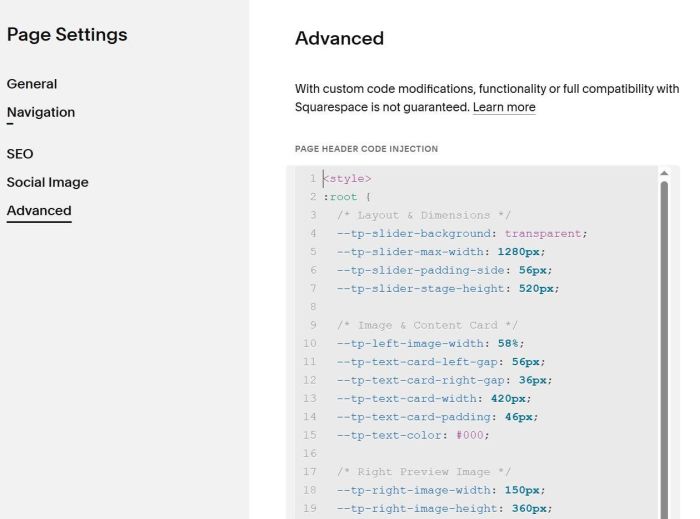The height and width of the screenshot is (519, 700).
Task: Open the SEO settings tab
Action: (x=20, y=154)
